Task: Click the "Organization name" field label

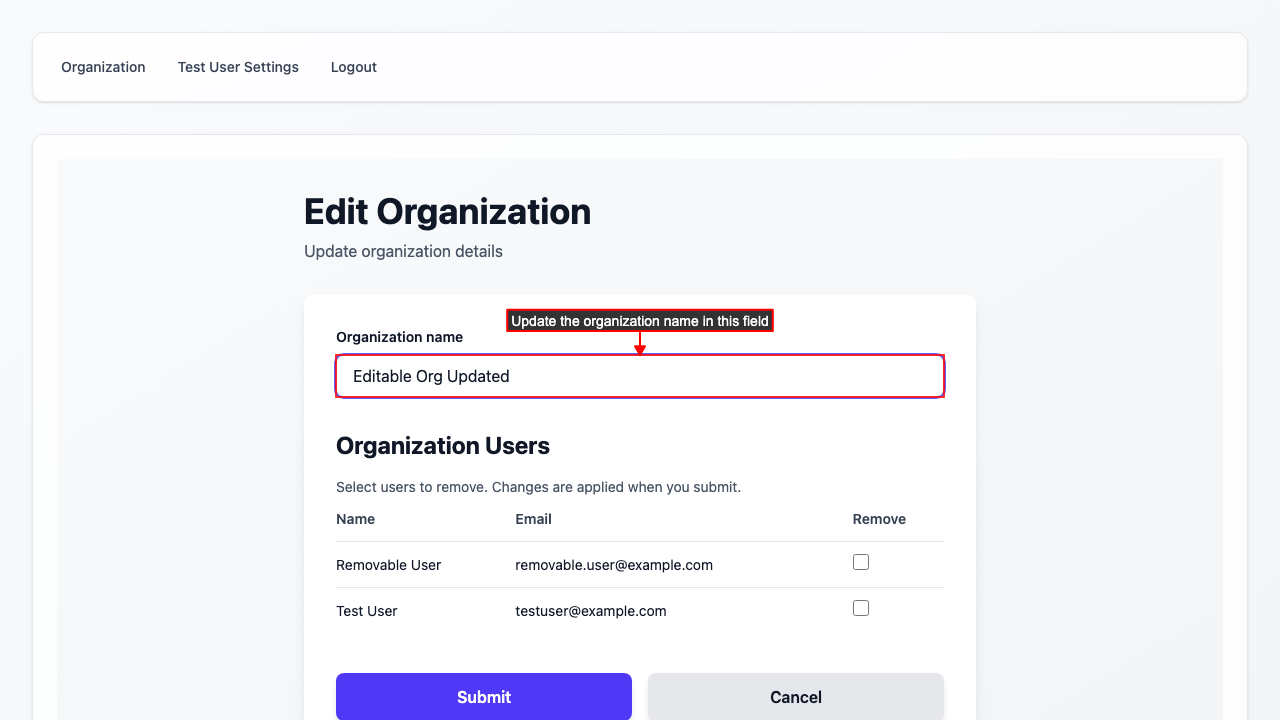Action: [399, 337]
